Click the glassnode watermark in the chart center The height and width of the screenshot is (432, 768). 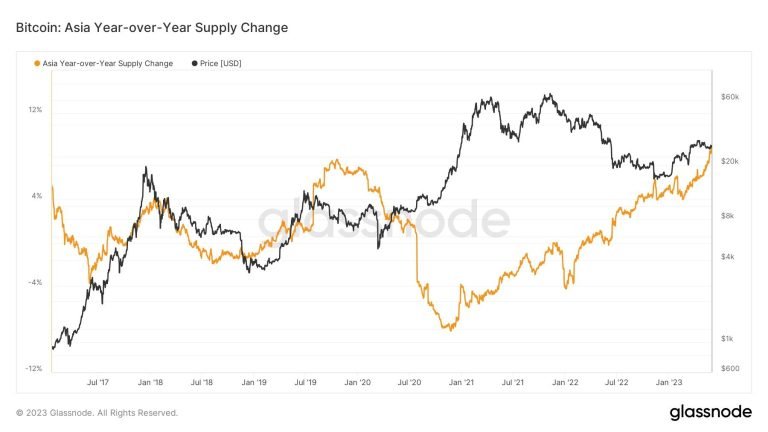pos(384,222)
